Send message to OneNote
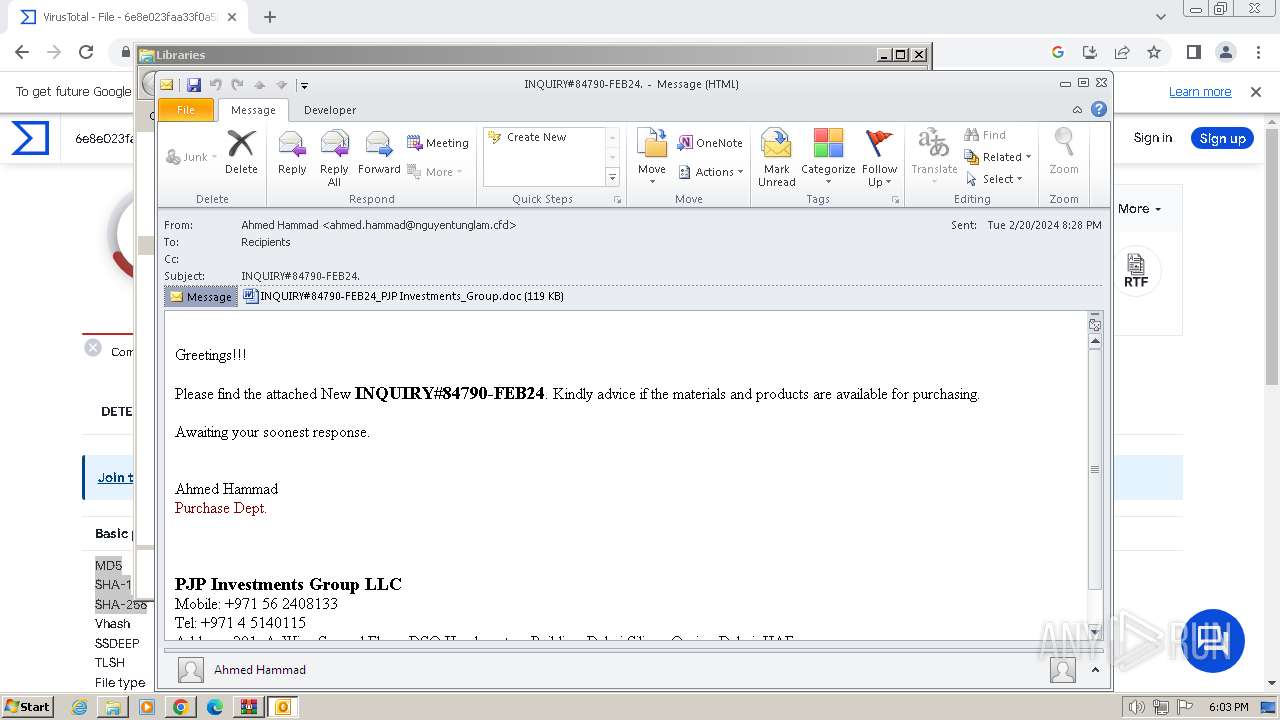Viewport: 1280px width, 720px height. point(710,143)
